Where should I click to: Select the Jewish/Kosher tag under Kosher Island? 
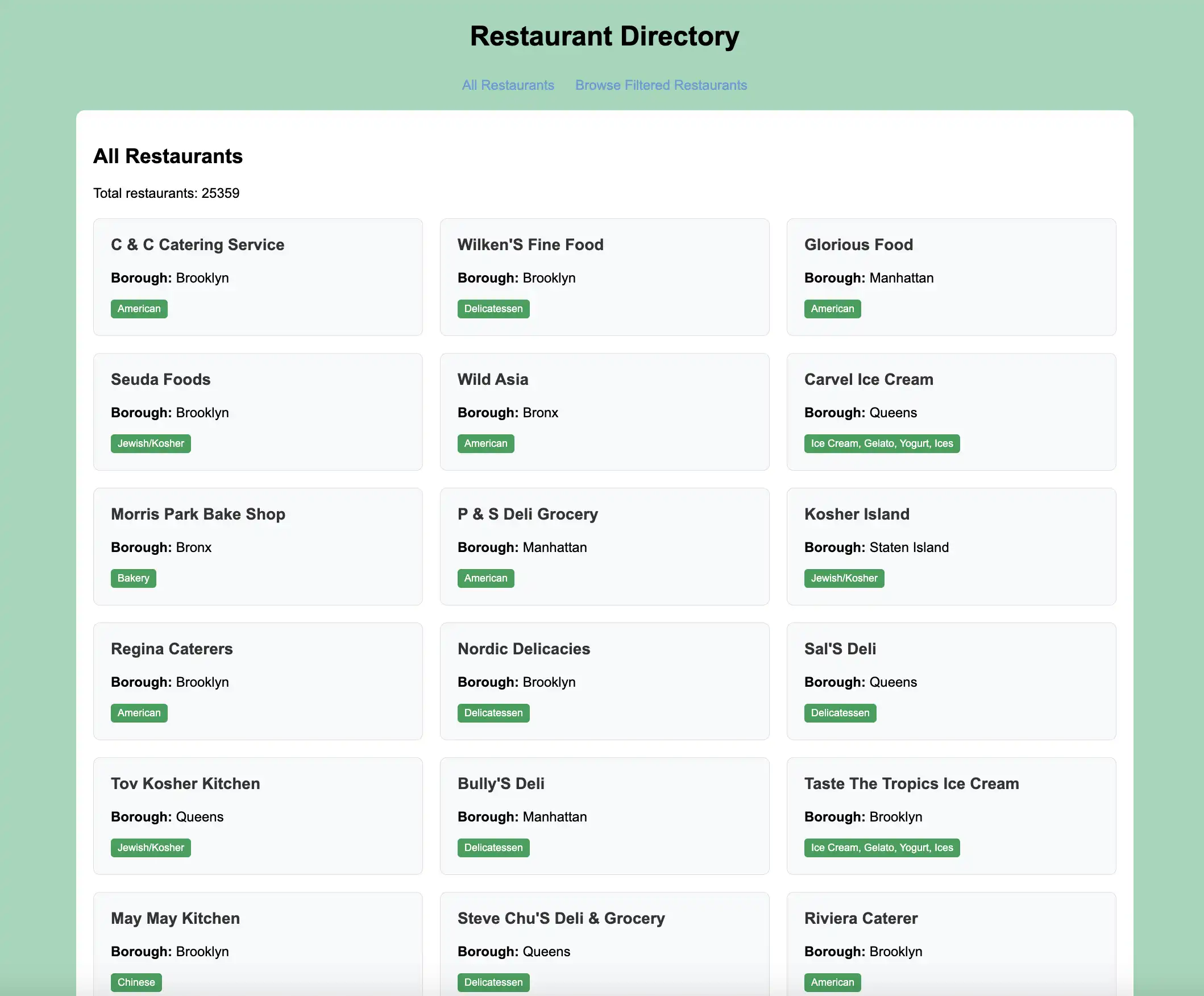(x=844, y=578)
